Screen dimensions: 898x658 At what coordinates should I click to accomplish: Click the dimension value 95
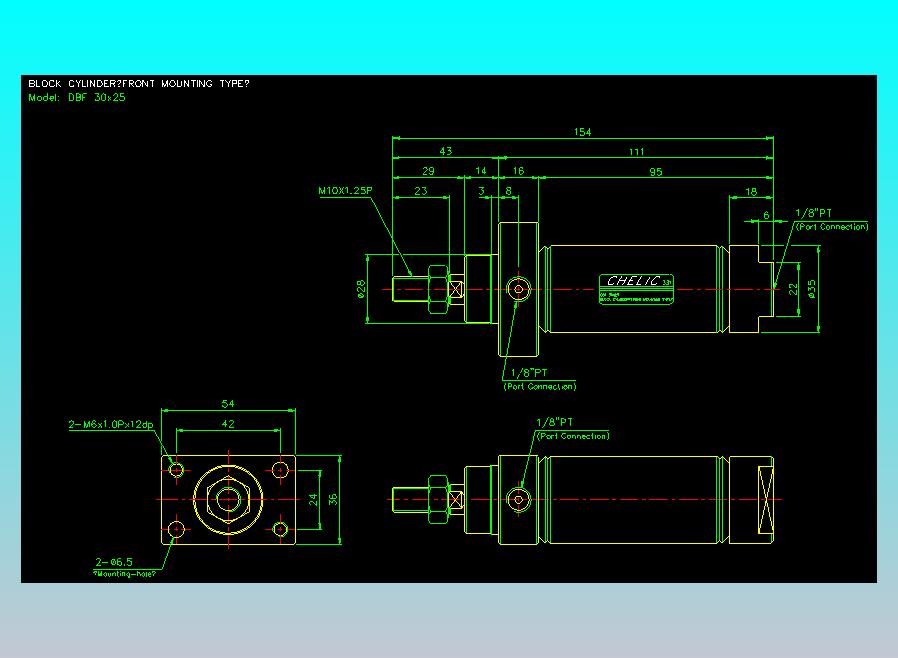pyautogui.click(x=656, y=171)
